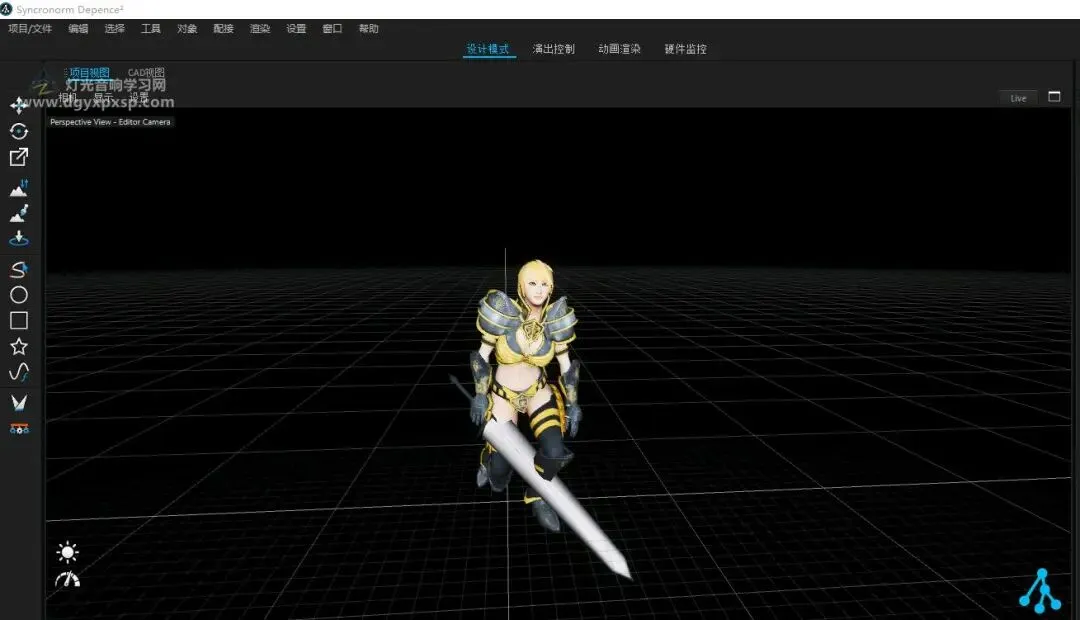
Task: Select the sine wave path tool
Action: click(x=19, y=372)
